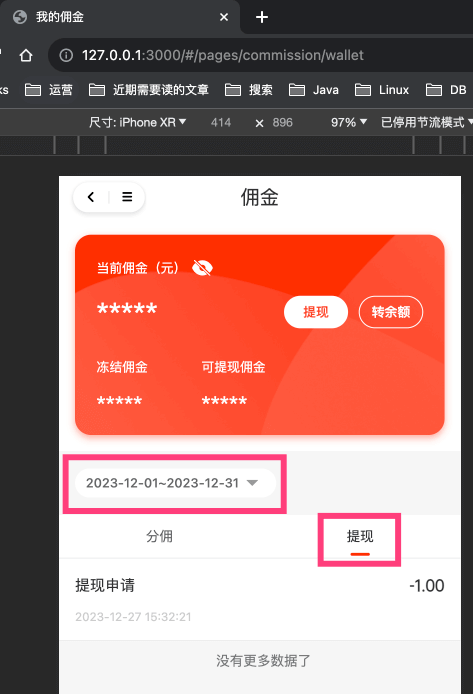Click the 提现申请 record row

pyautogui.click(x=260, y=599)
